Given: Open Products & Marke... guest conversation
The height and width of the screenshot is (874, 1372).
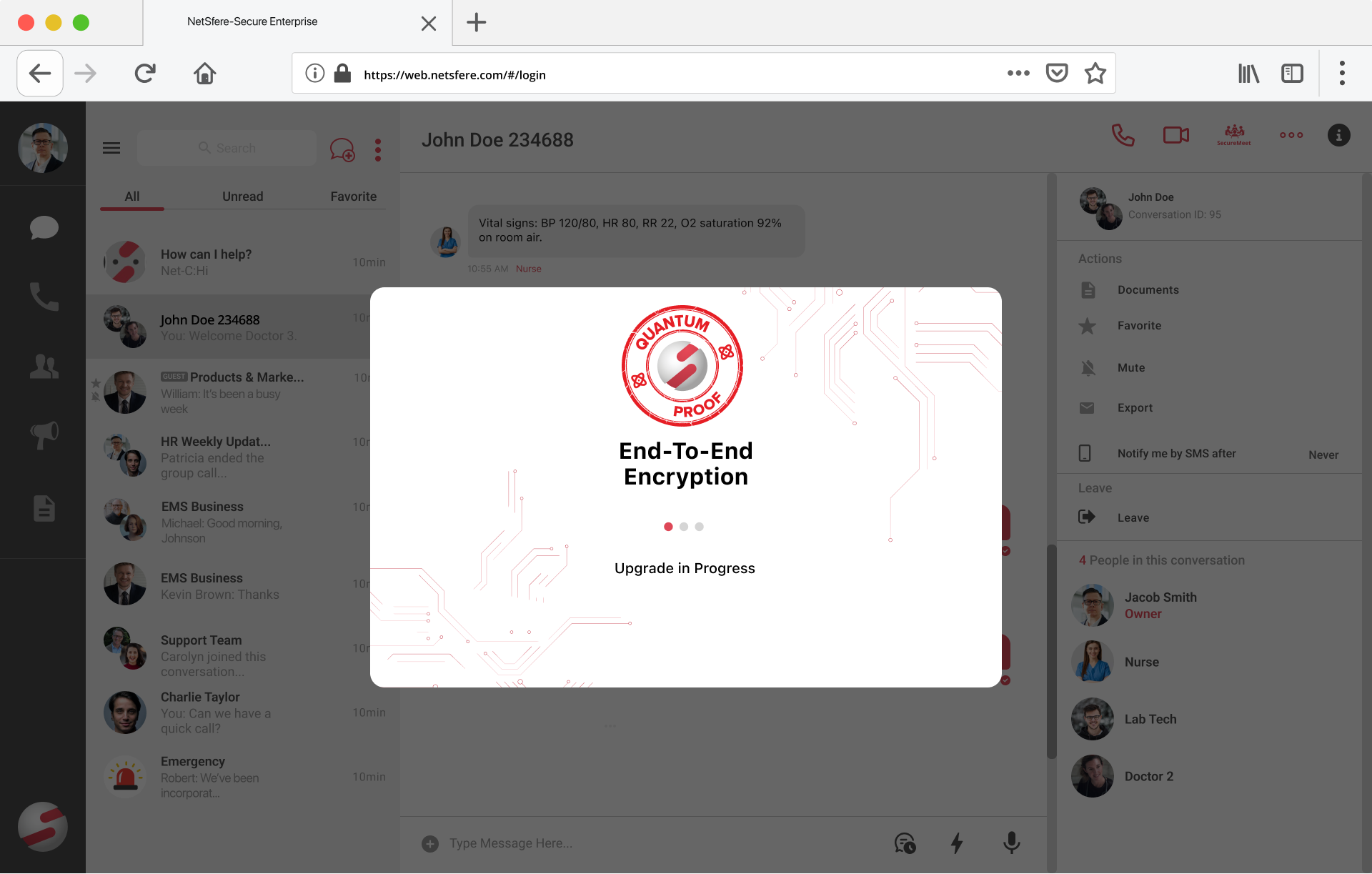Looking at the screenshot, I should pos(229,392).
